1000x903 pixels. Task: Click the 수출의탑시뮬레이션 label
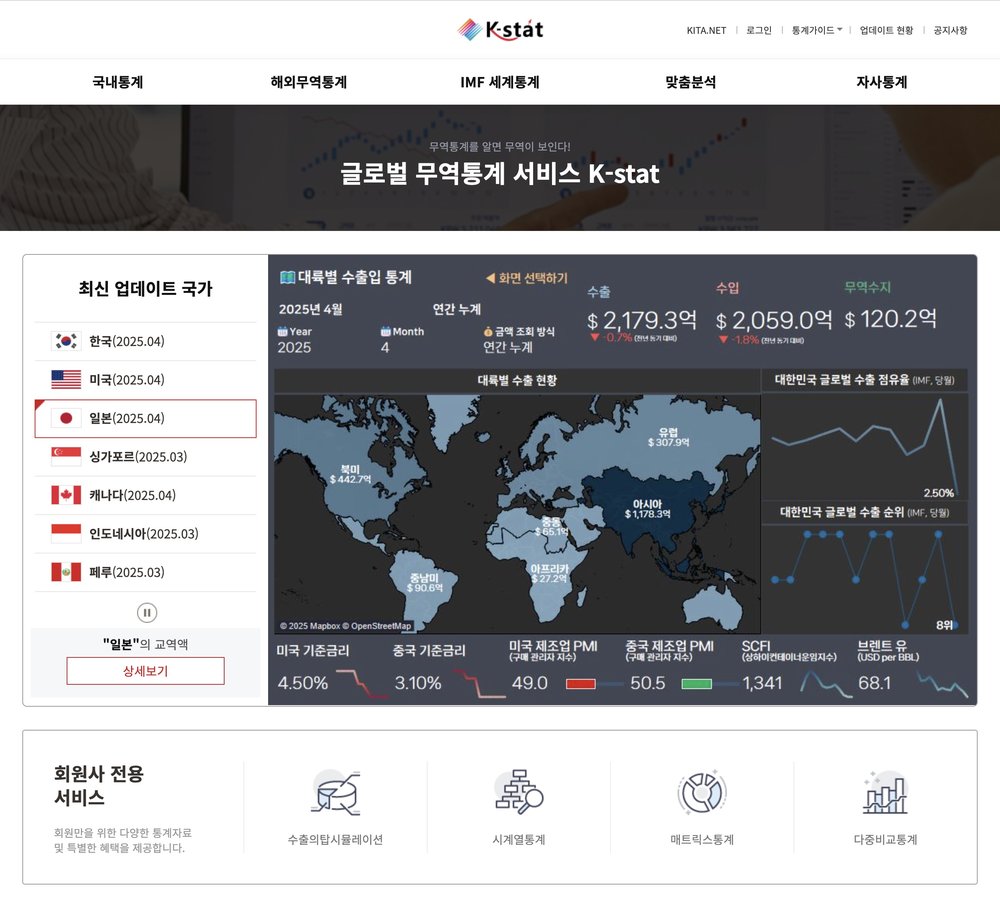[335, 840]
